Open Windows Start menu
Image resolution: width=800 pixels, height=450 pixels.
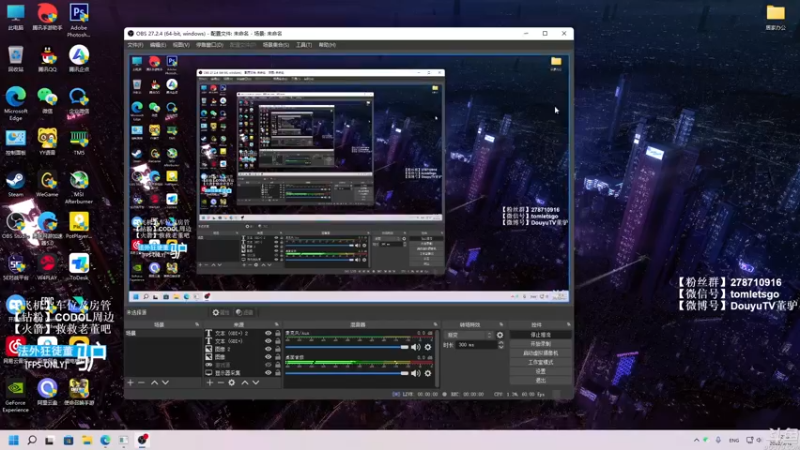click(14, 440)
